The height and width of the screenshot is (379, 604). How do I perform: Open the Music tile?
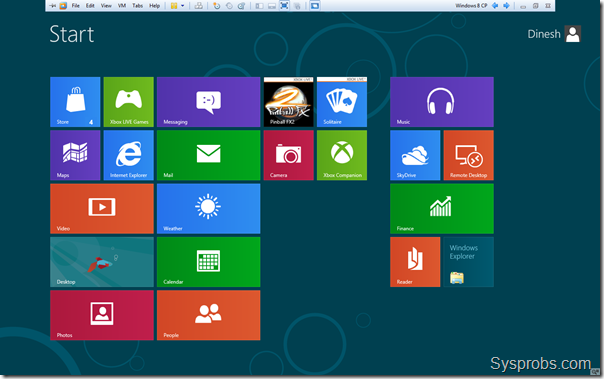coord(442,102)
